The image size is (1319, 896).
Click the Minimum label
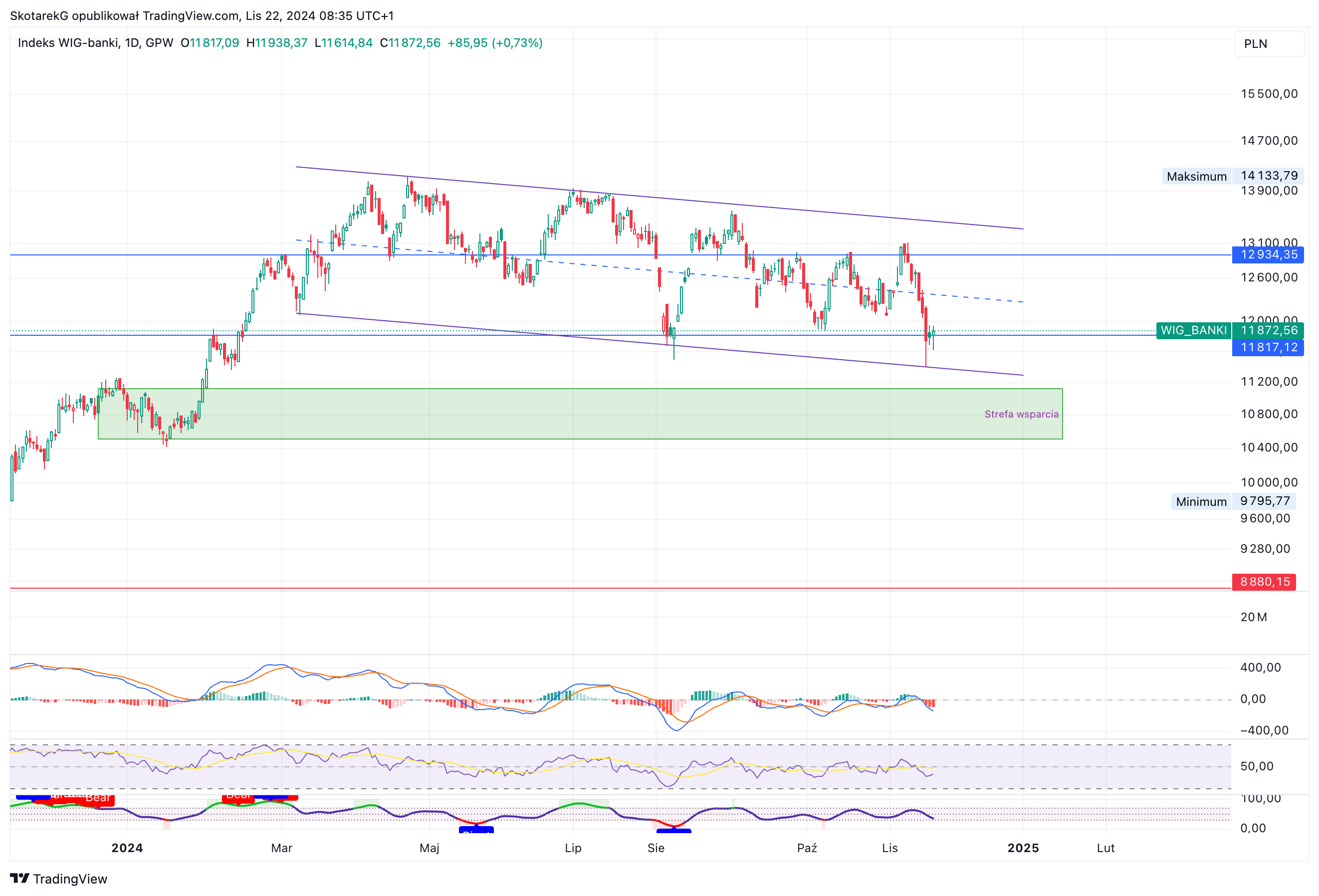click(x=1201, y=501)
